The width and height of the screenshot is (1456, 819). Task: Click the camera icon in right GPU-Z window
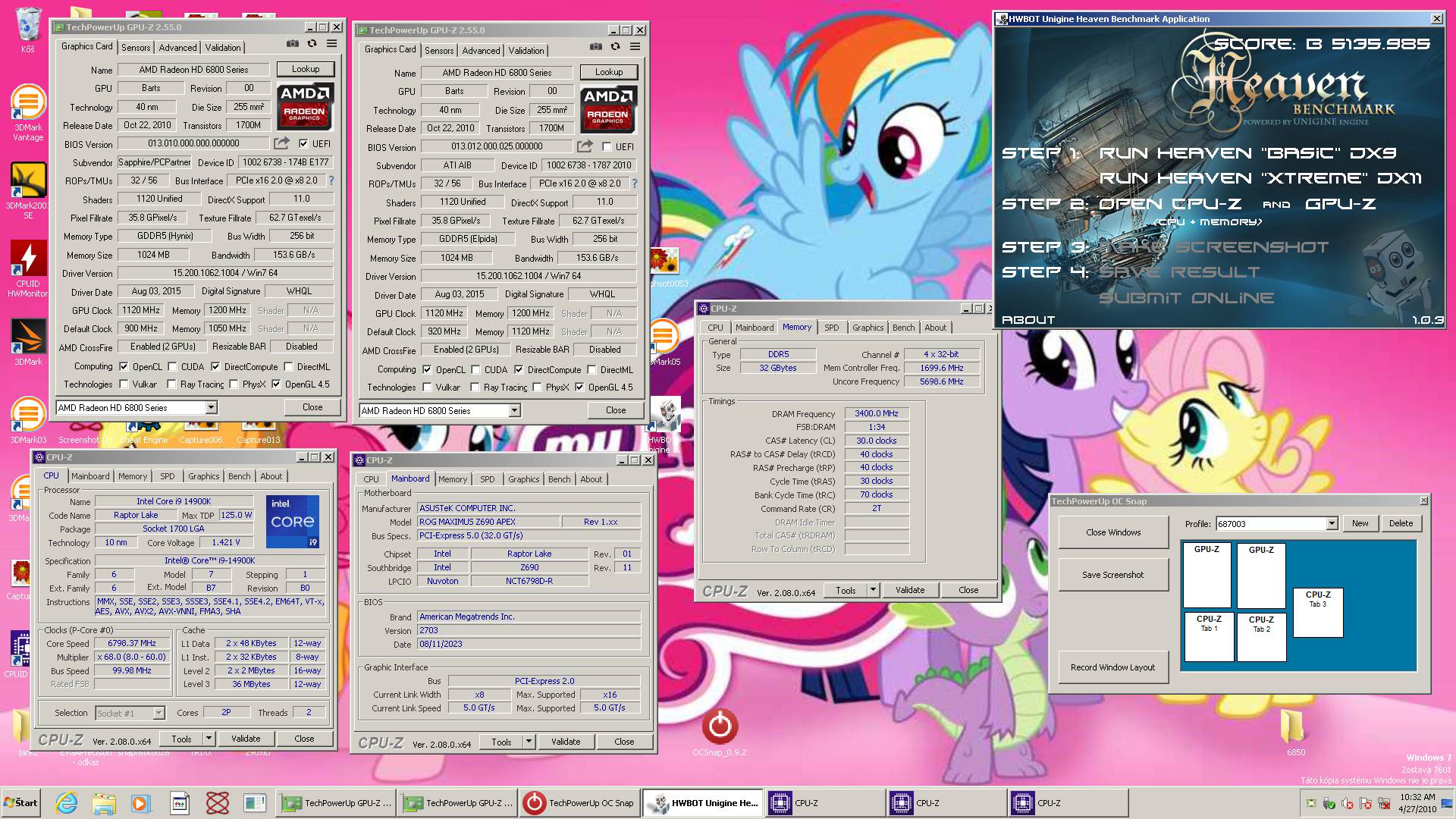(595, 47)
